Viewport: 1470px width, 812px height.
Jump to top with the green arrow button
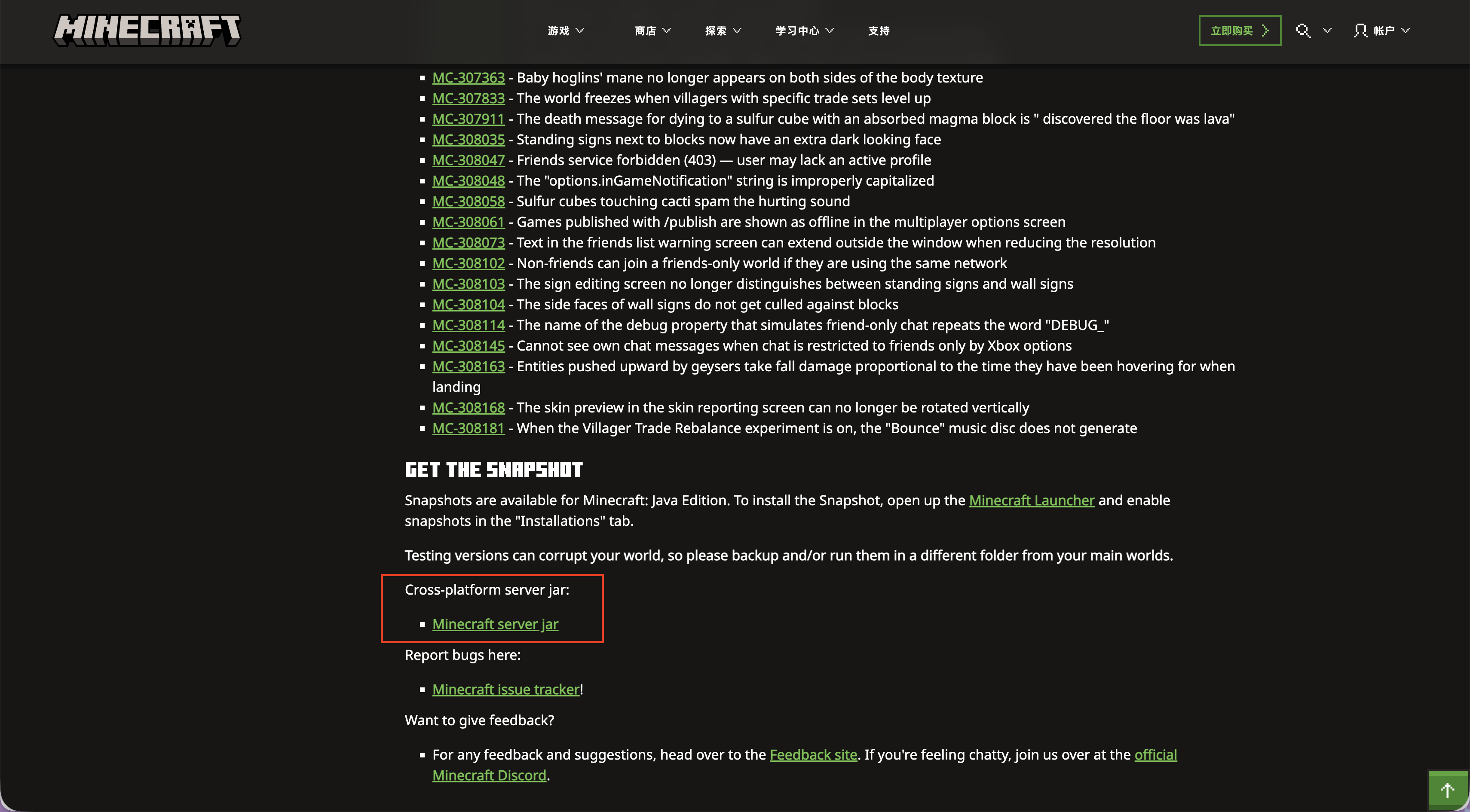click(1448, 791)
